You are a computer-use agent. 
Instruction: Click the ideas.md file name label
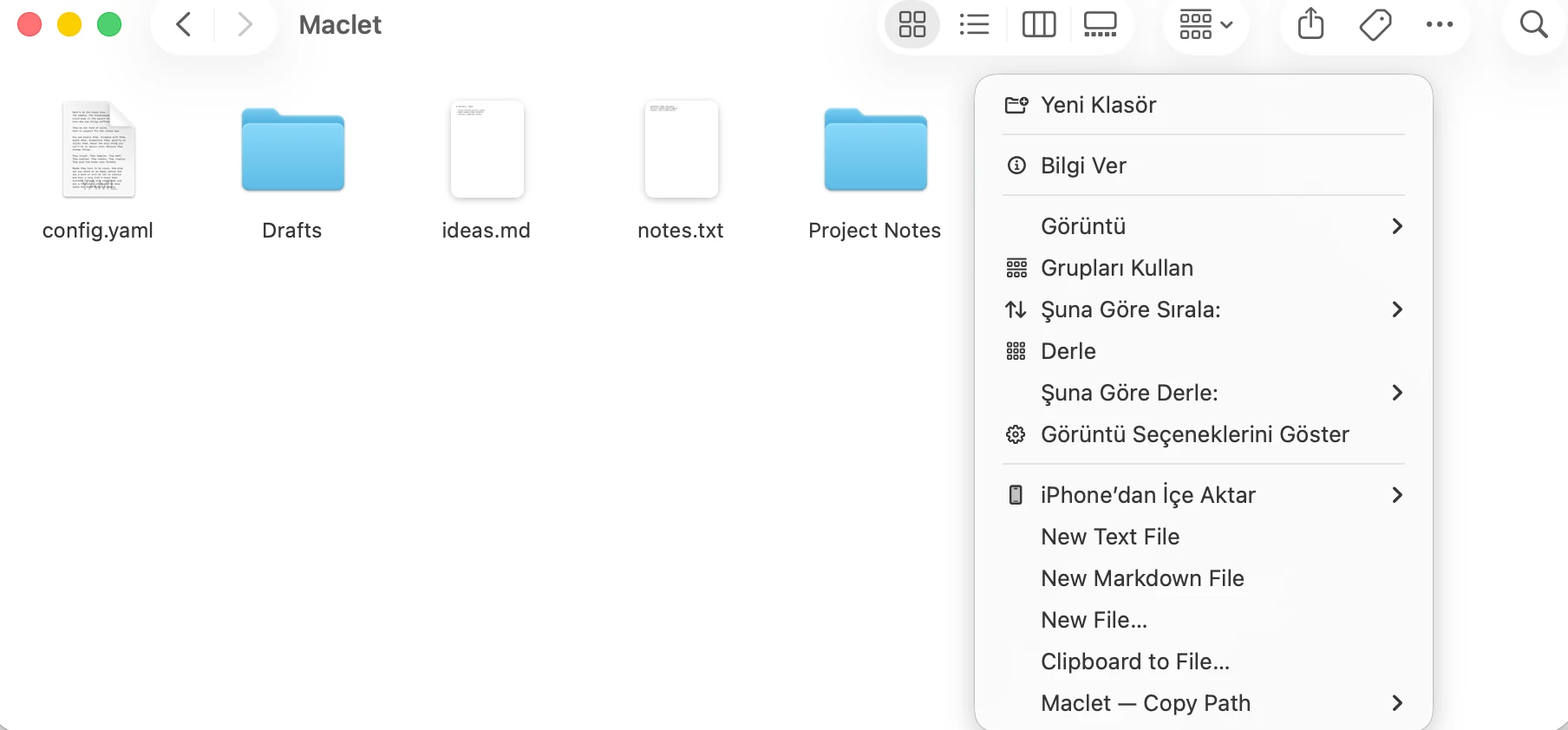[x=487, y=231]
